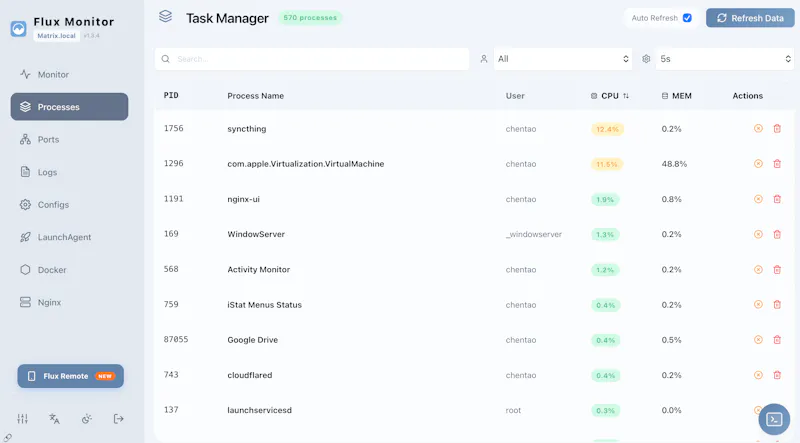Terminate WindowServer with the orange icon

pyautogui.click(x=758, y=234)
